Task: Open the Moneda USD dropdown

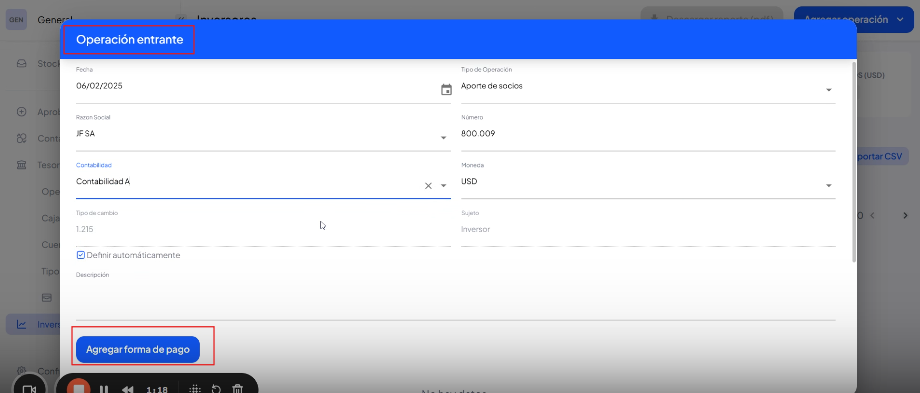Action: pos(828,185)
